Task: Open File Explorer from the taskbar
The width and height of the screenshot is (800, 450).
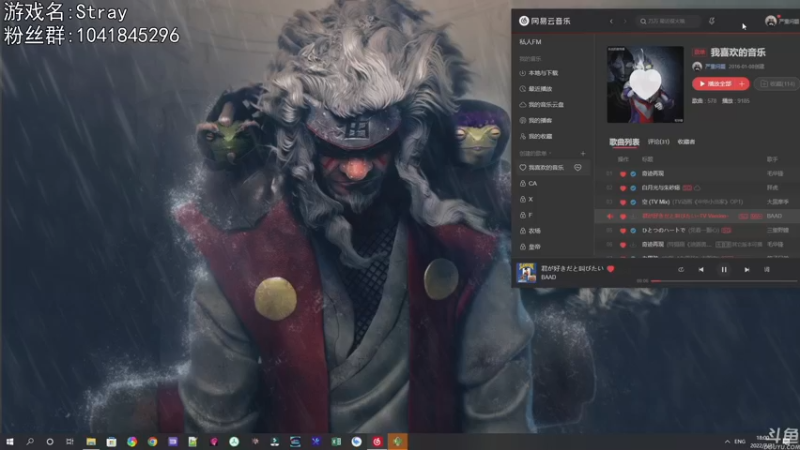Action: 91,441
